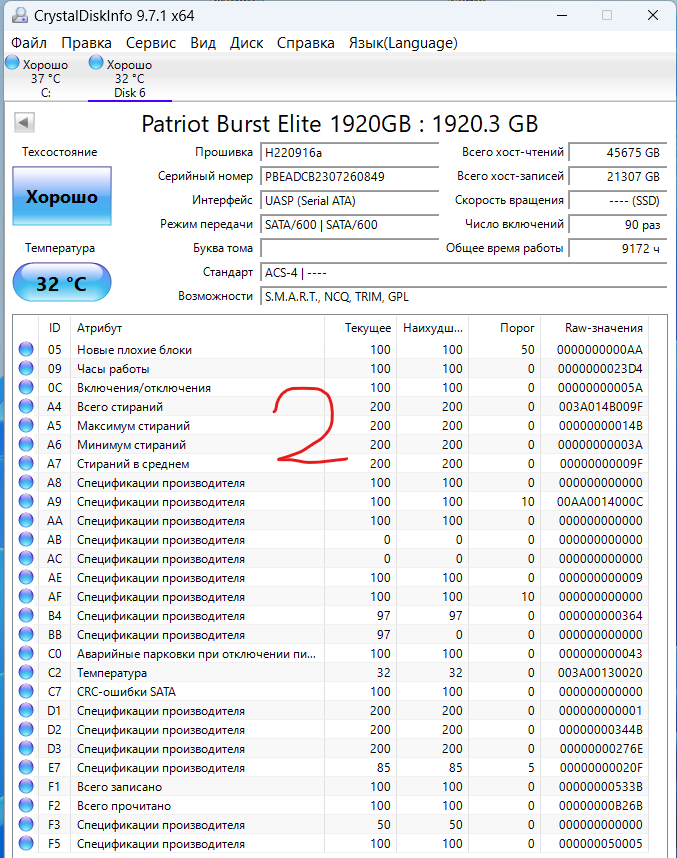The height and width of the screenshot is (858, 677).
Task: Click the CrystalDiskInfo app icon in title bar
Action: (x=20, y=15)
